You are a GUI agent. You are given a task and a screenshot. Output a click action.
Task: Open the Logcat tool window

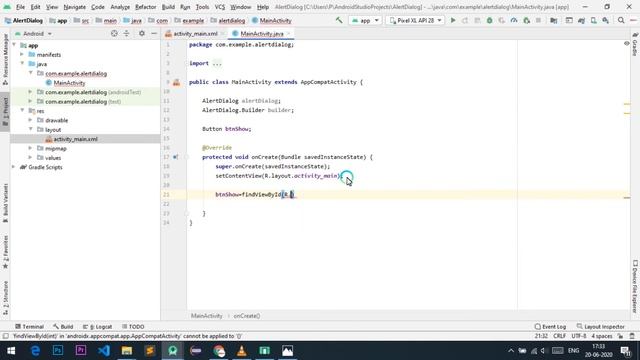pos(98,327)
